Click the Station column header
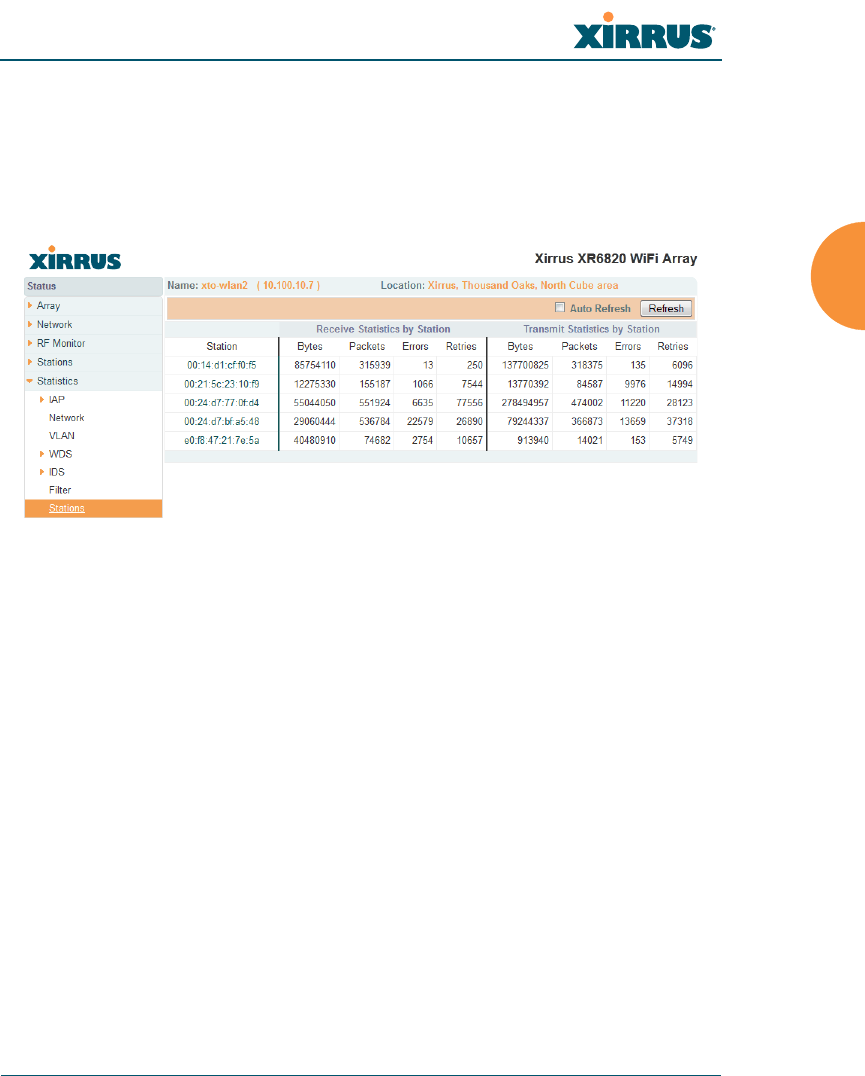 (222, 347)
